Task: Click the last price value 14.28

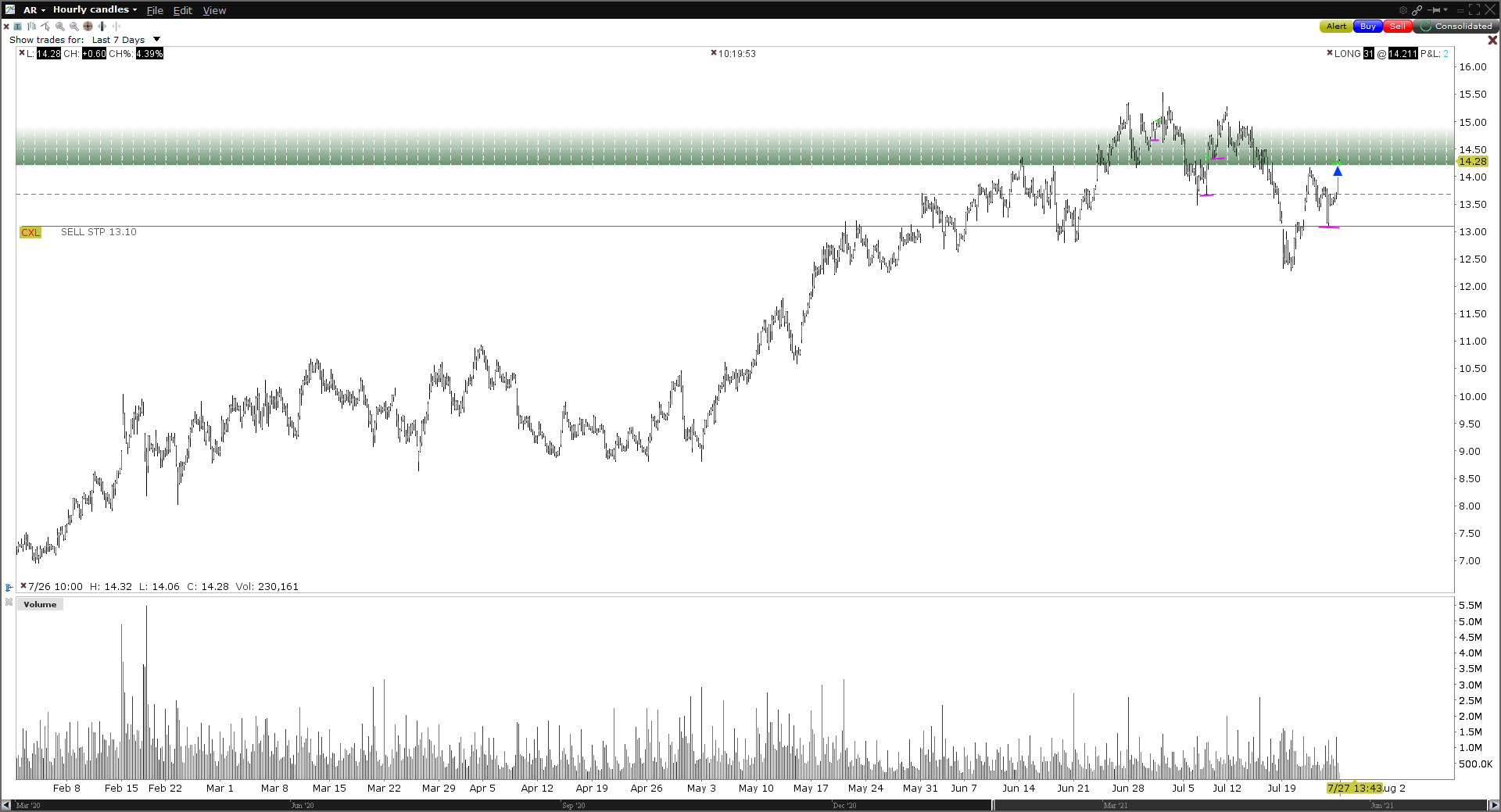Action: [48, 54]
